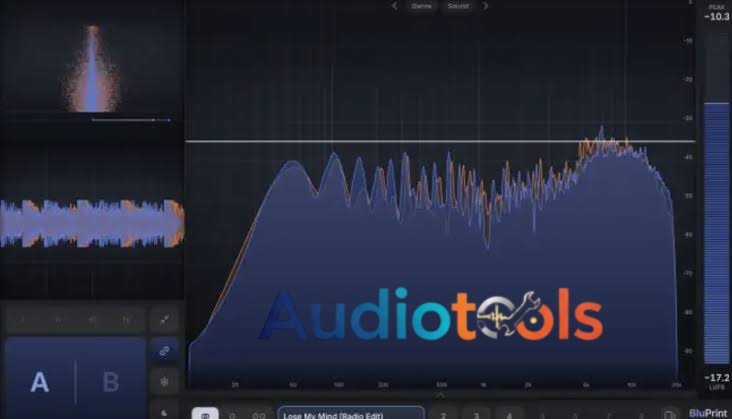Click the small chevron below the spectrum

click(440, 395)
